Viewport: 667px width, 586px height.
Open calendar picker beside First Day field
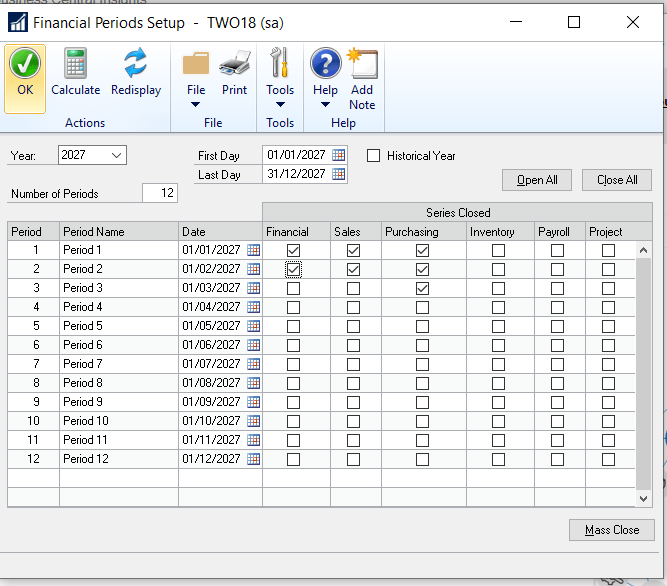(x=339, y=155)
